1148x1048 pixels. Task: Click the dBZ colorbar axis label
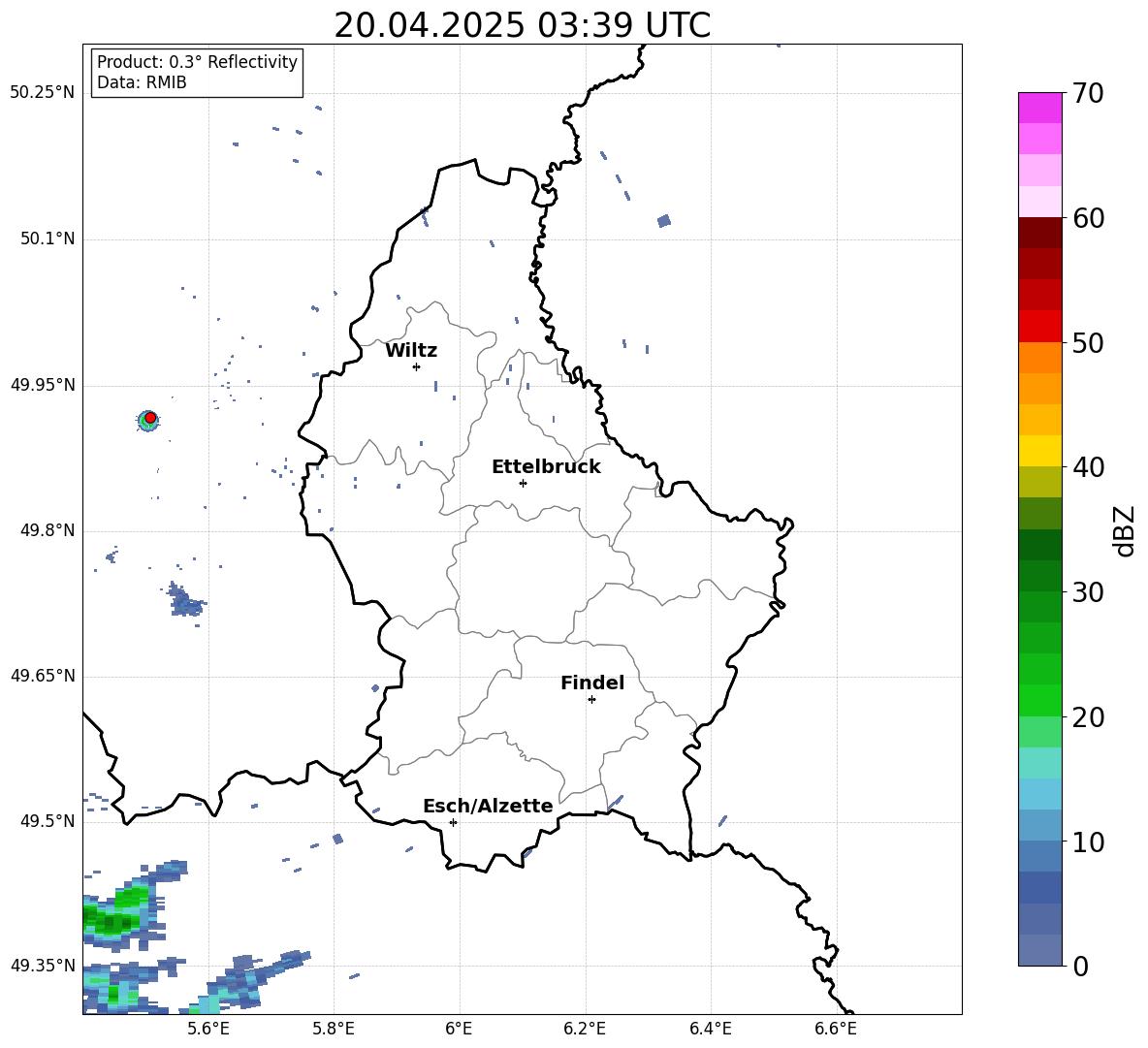click(1126, 530)
